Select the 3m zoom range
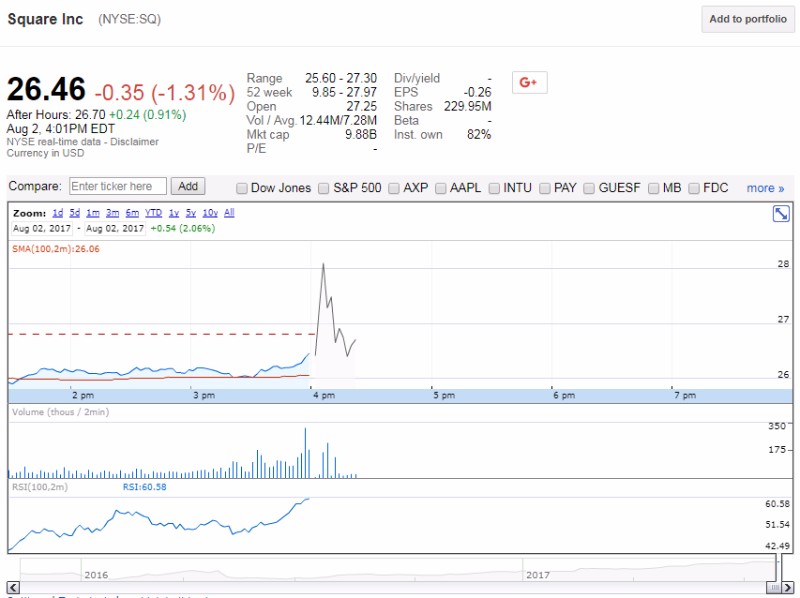Image resolution: width=800 pixels, height=598 pixels. 112,213
